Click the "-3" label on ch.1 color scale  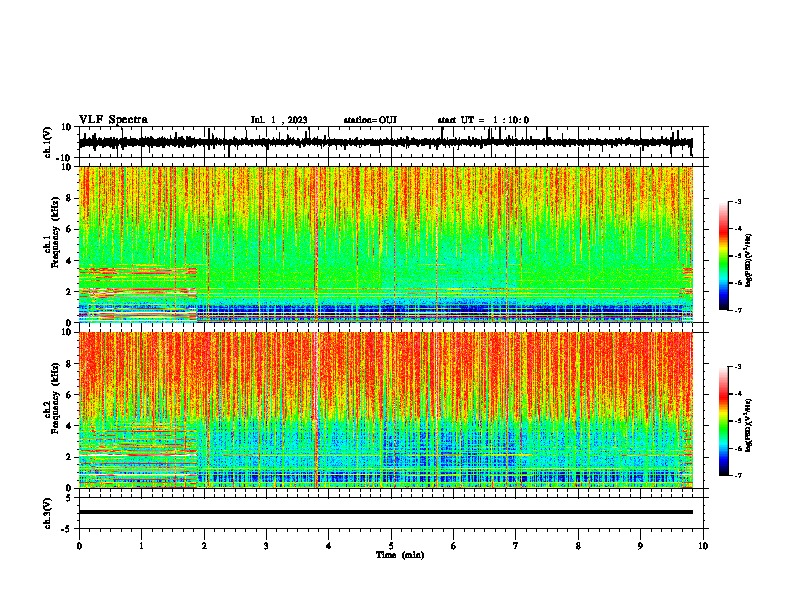(x=737, y=202)
